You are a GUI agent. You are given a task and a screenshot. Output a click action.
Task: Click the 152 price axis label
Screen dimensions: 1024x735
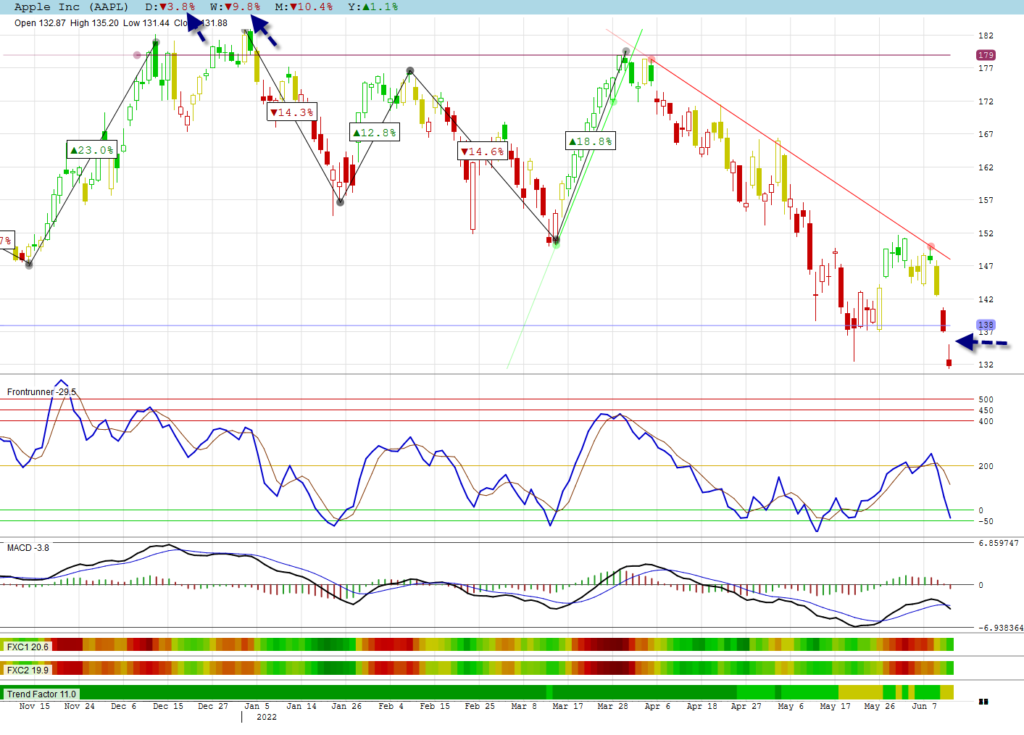tap(985, 233)
